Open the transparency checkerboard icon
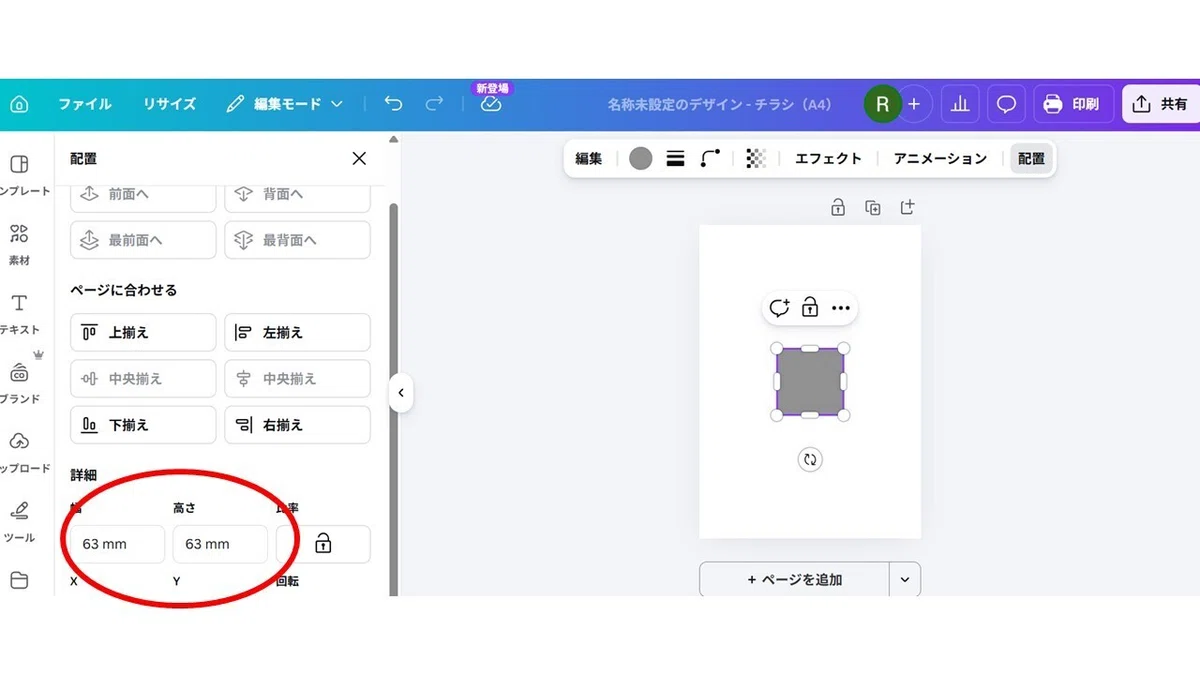Screen dimensions: 1200x675 (757, 158)
